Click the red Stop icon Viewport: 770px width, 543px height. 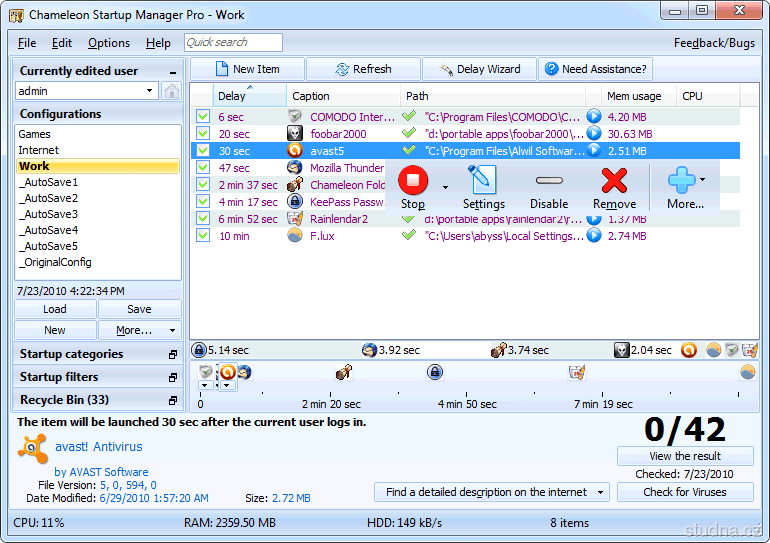pos(412,181)
